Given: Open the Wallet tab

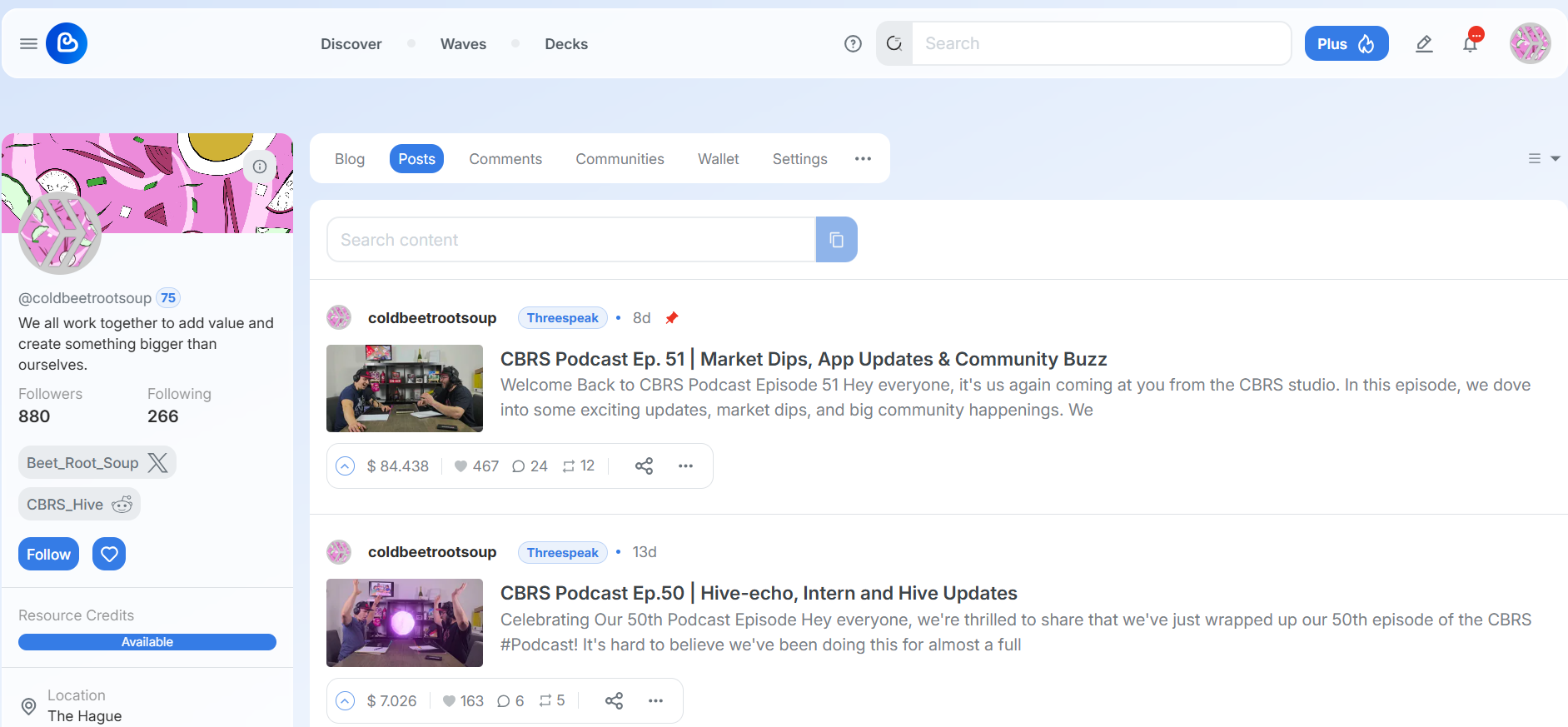Looking at the screenshot, I should (x=718, y=158).
